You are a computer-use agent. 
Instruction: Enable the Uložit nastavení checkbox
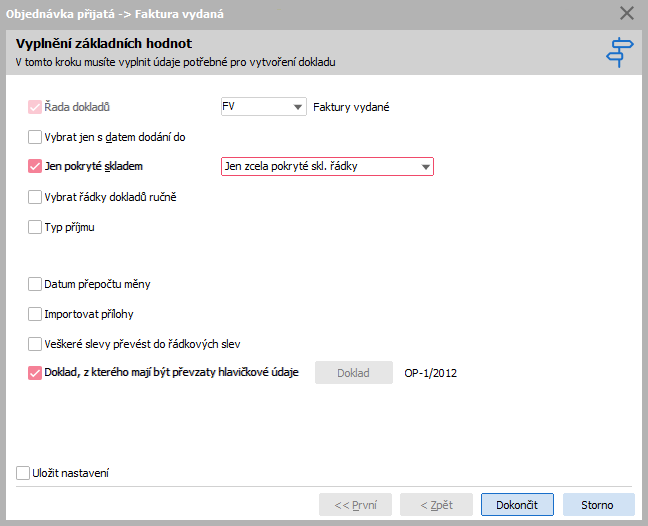(23, 473)
